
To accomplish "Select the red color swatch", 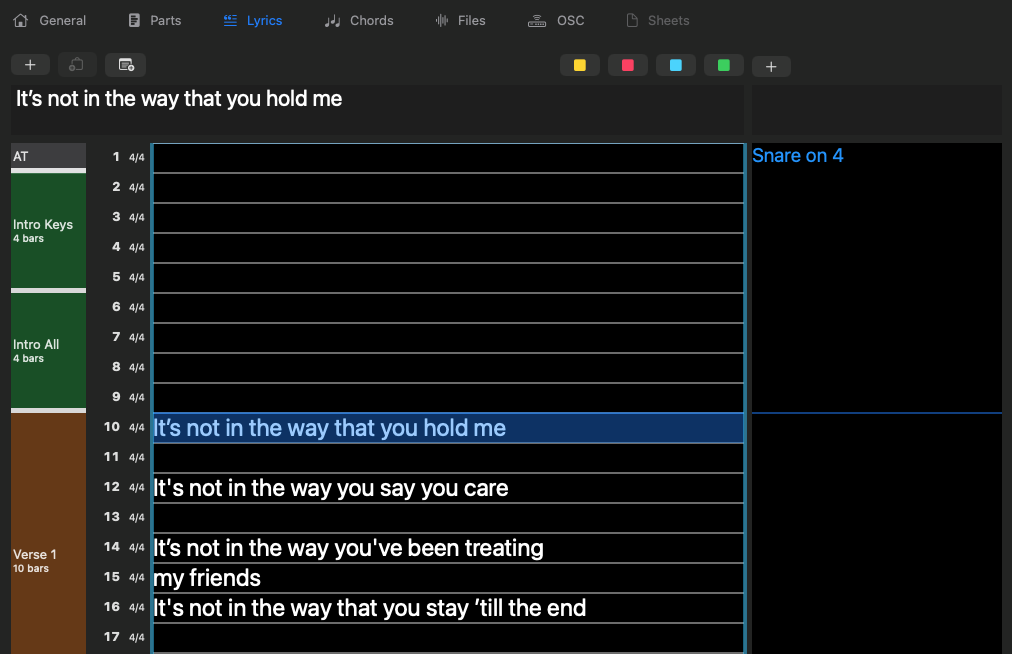I will (627, 64).
